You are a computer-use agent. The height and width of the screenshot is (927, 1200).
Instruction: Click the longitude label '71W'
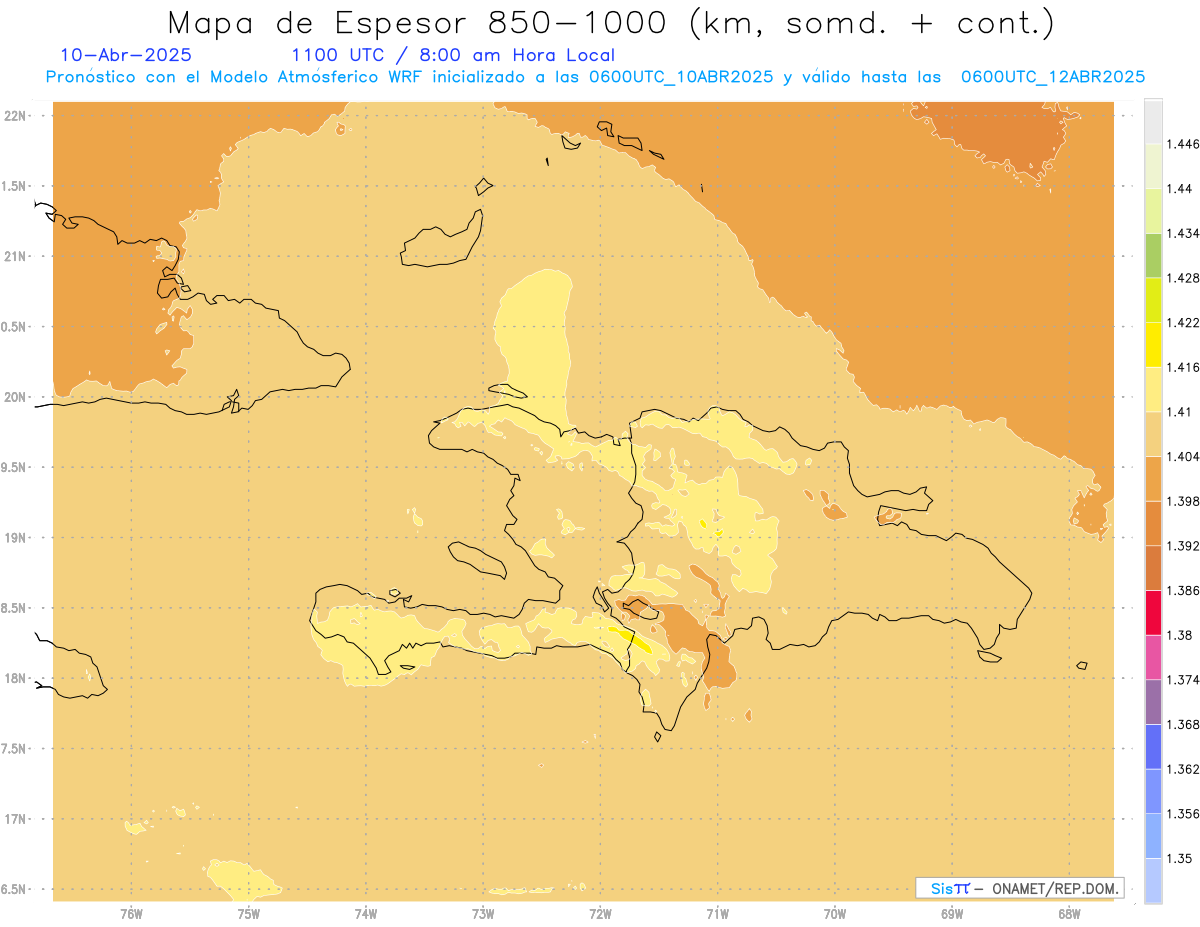pyautogui.click(x=717, y=914)
